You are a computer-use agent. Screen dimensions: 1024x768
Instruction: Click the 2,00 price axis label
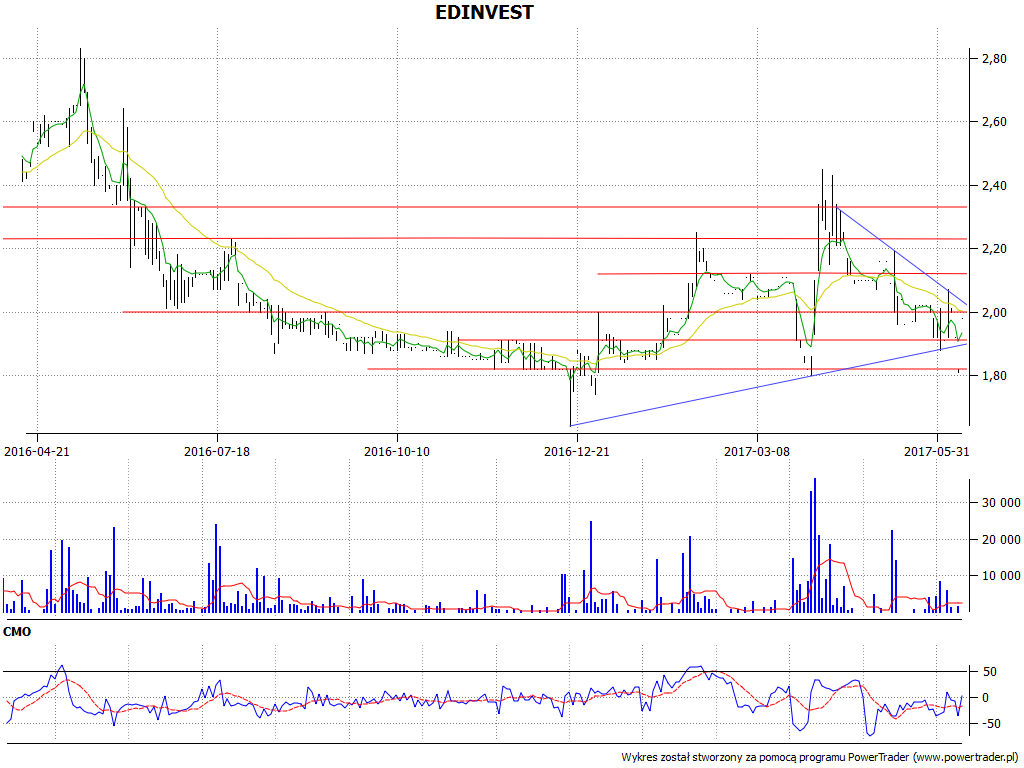(x=994, y=313)
